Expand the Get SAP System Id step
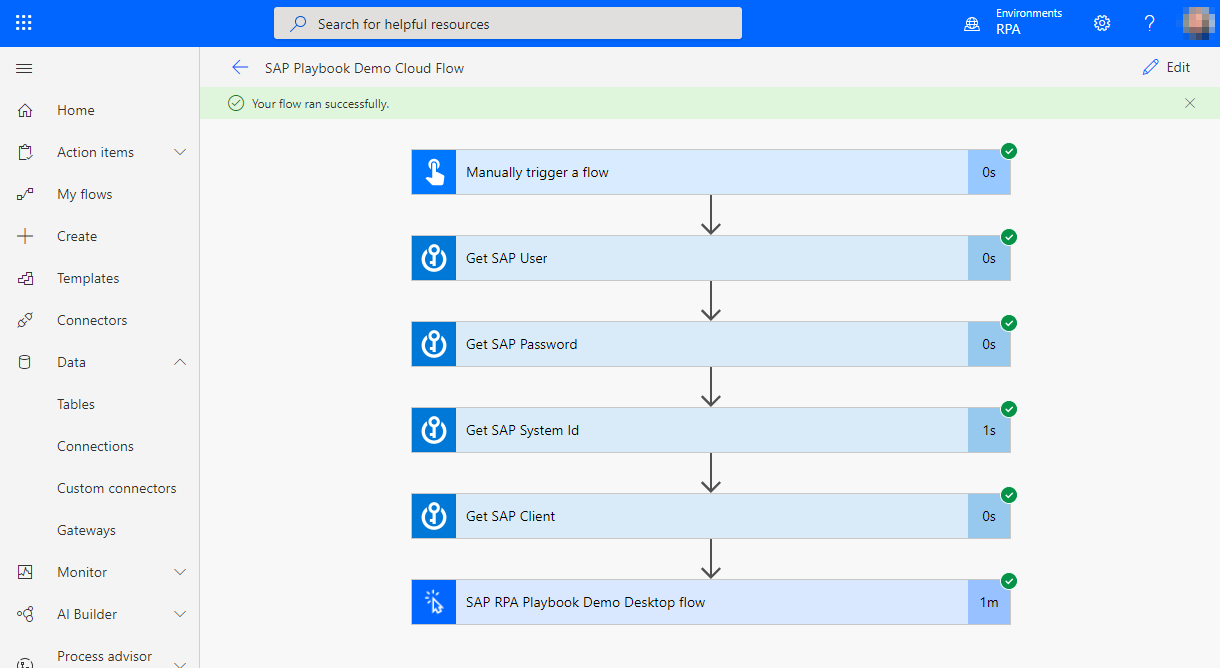 click(711, 430)
